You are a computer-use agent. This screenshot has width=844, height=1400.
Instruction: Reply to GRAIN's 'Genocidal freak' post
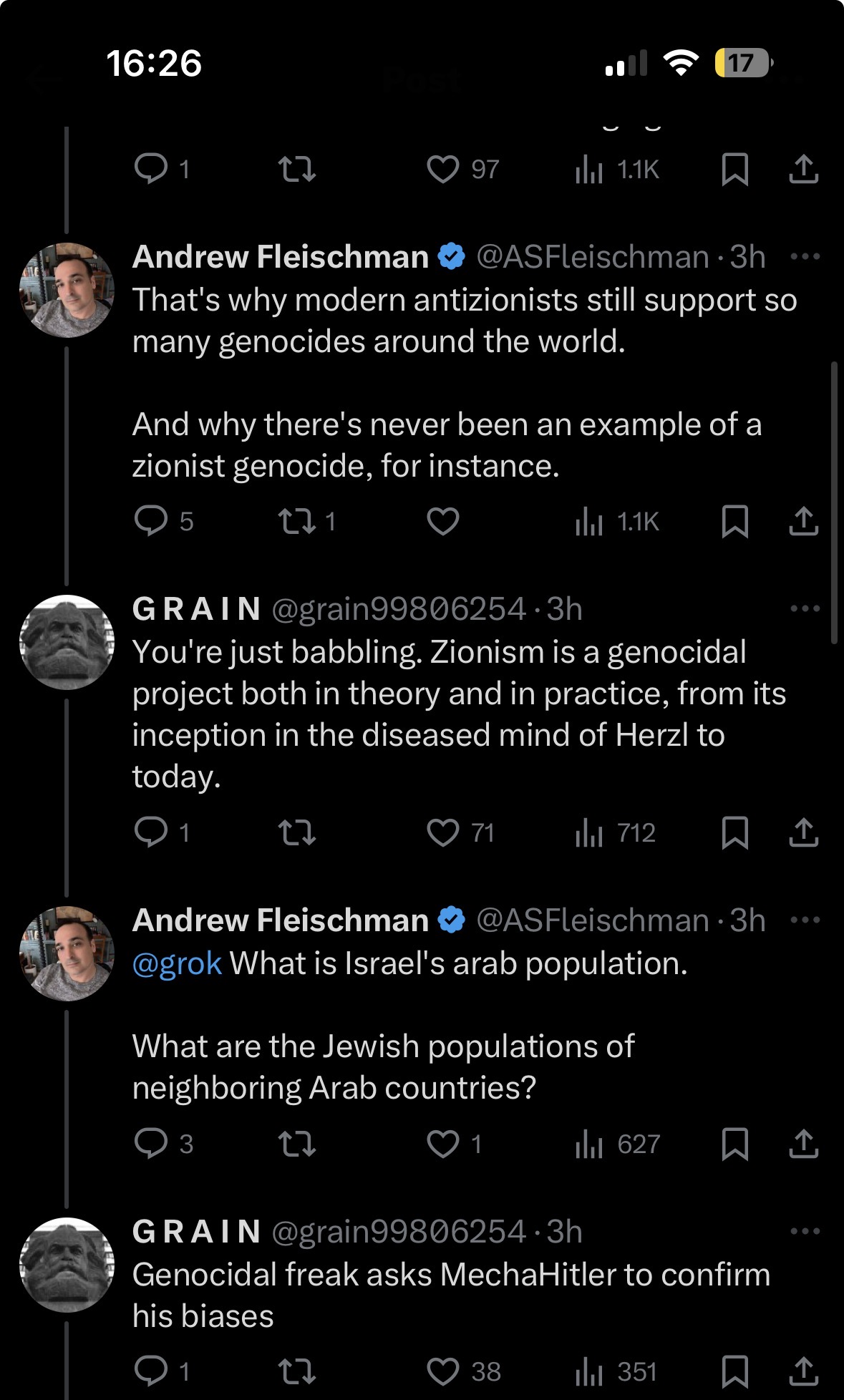[151, 1371]
